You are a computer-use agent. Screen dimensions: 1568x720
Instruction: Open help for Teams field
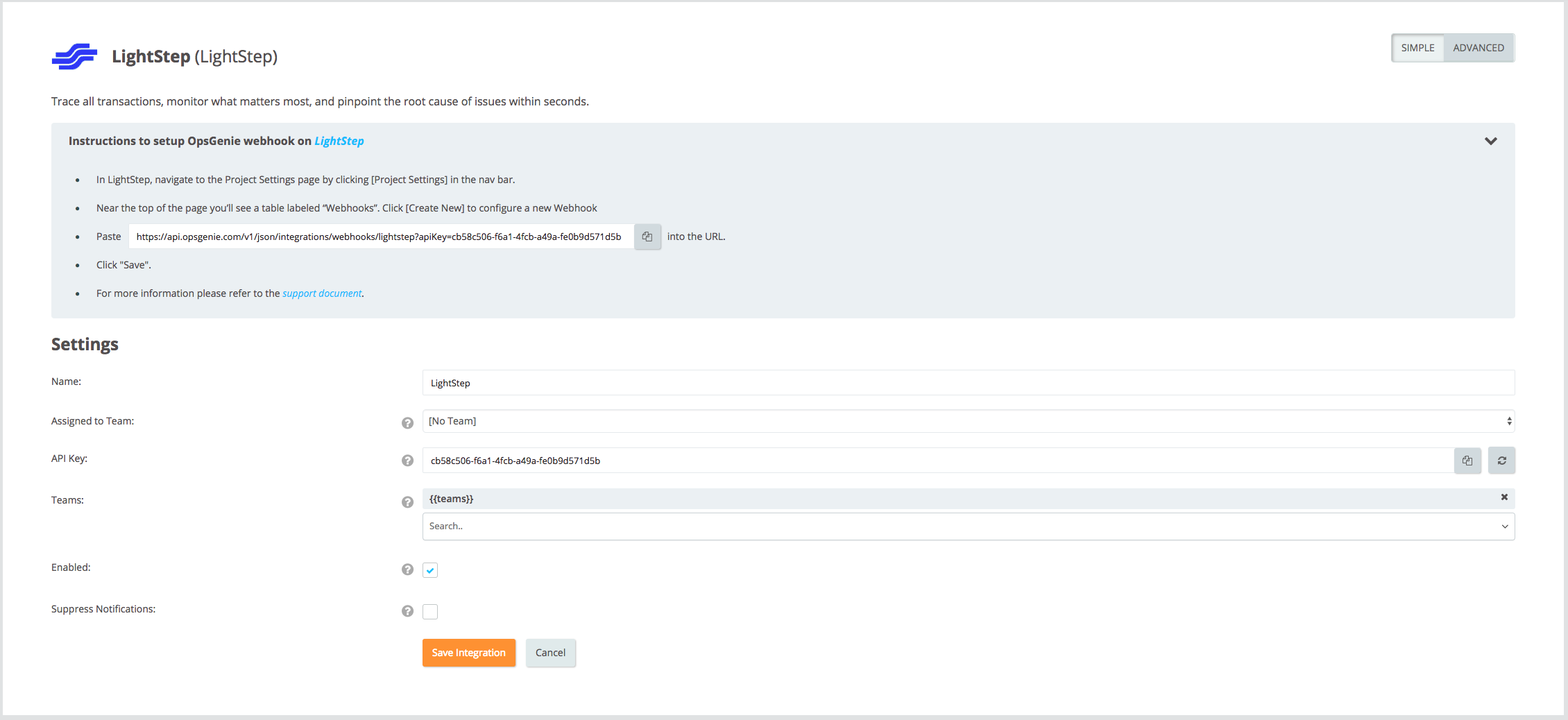(x=407, y=502)
